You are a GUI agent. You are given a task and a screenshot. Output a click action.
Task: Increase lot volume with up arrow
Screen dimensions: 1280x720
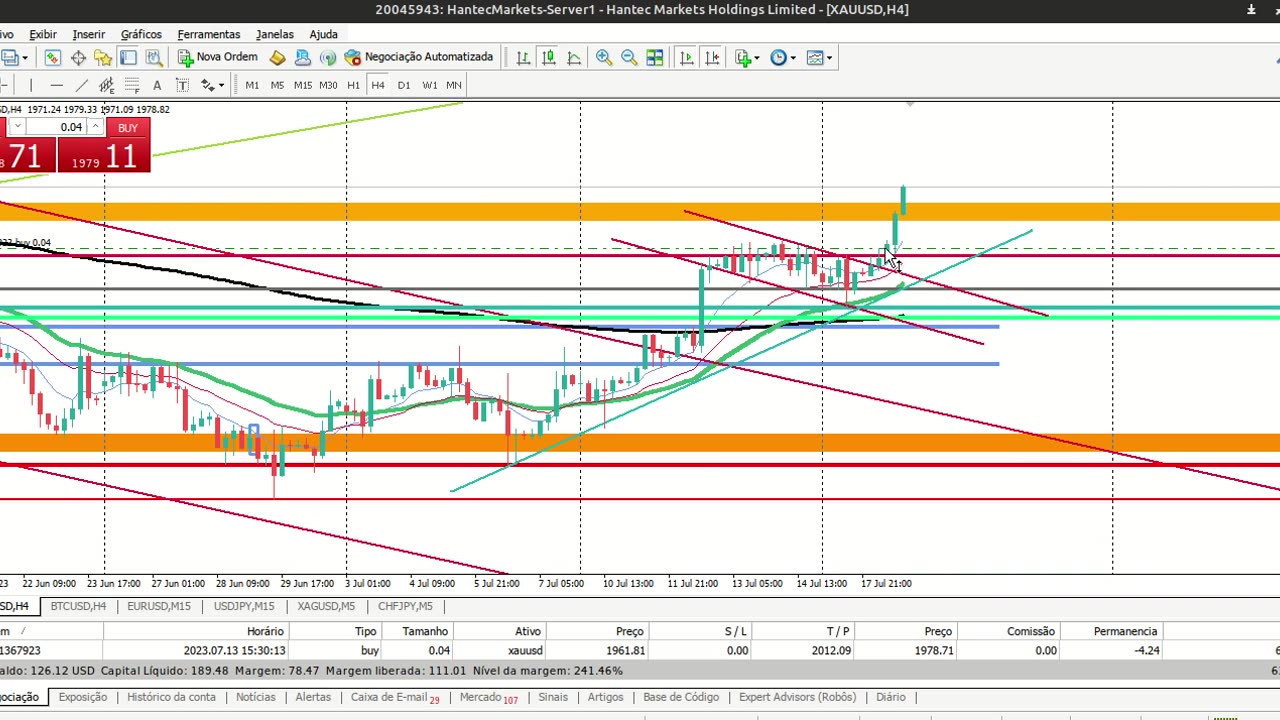(95, 127)
